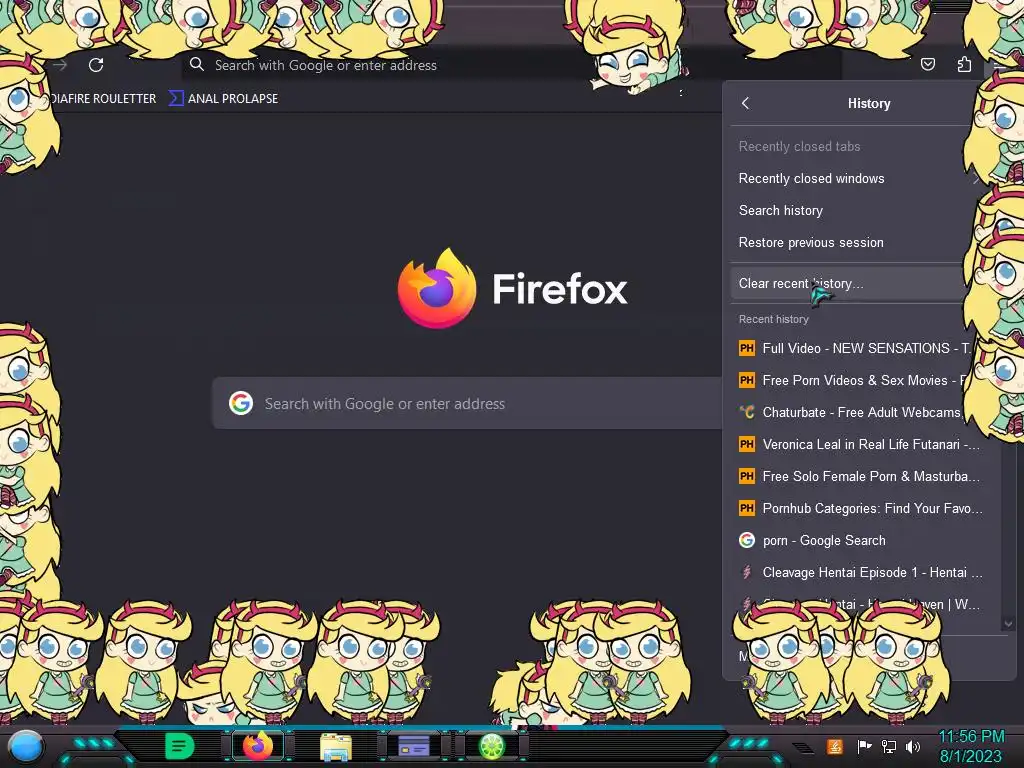1024x768 pixels.
Task: Click the orange Java tray icon
Action: (835, 746)
